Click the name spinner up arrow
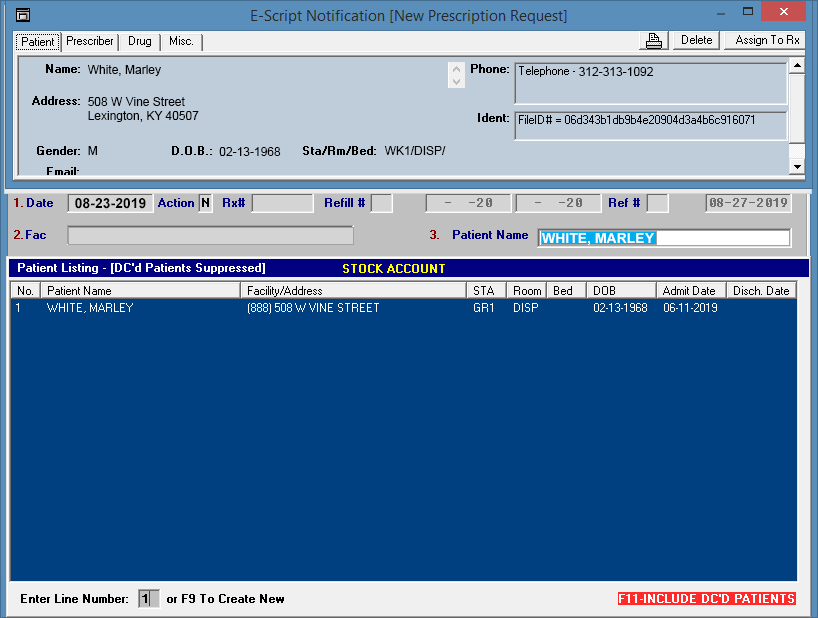The image size is (818, 618). pos(457,69)
